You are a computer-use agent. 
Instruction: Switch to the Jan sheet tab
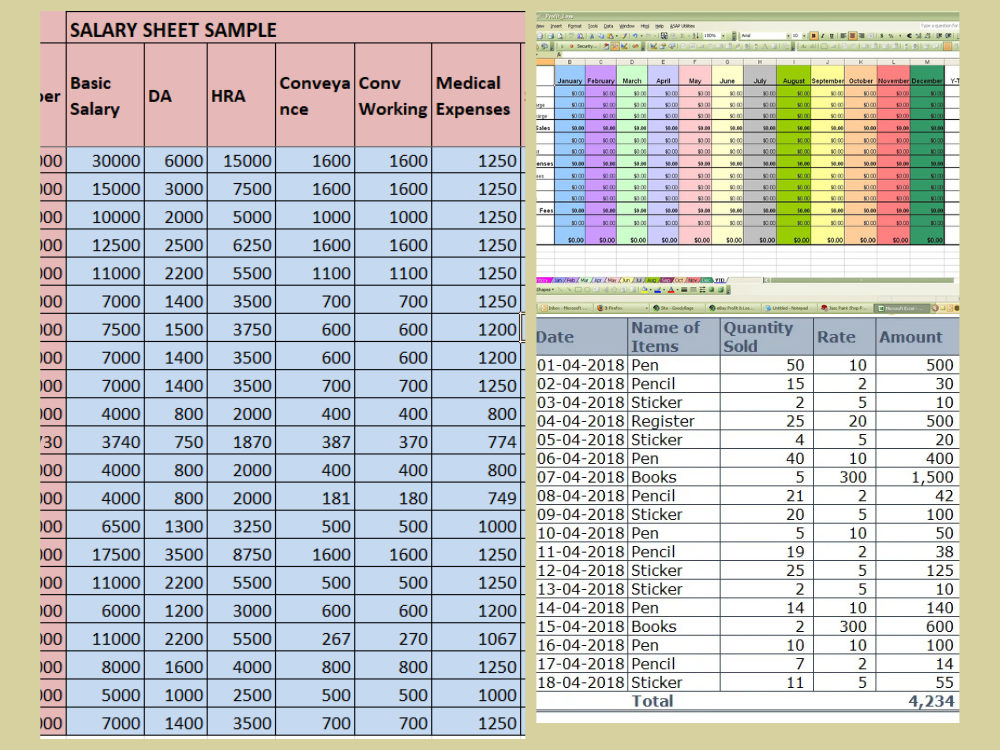pyautogui.click(x=558, y=280)
